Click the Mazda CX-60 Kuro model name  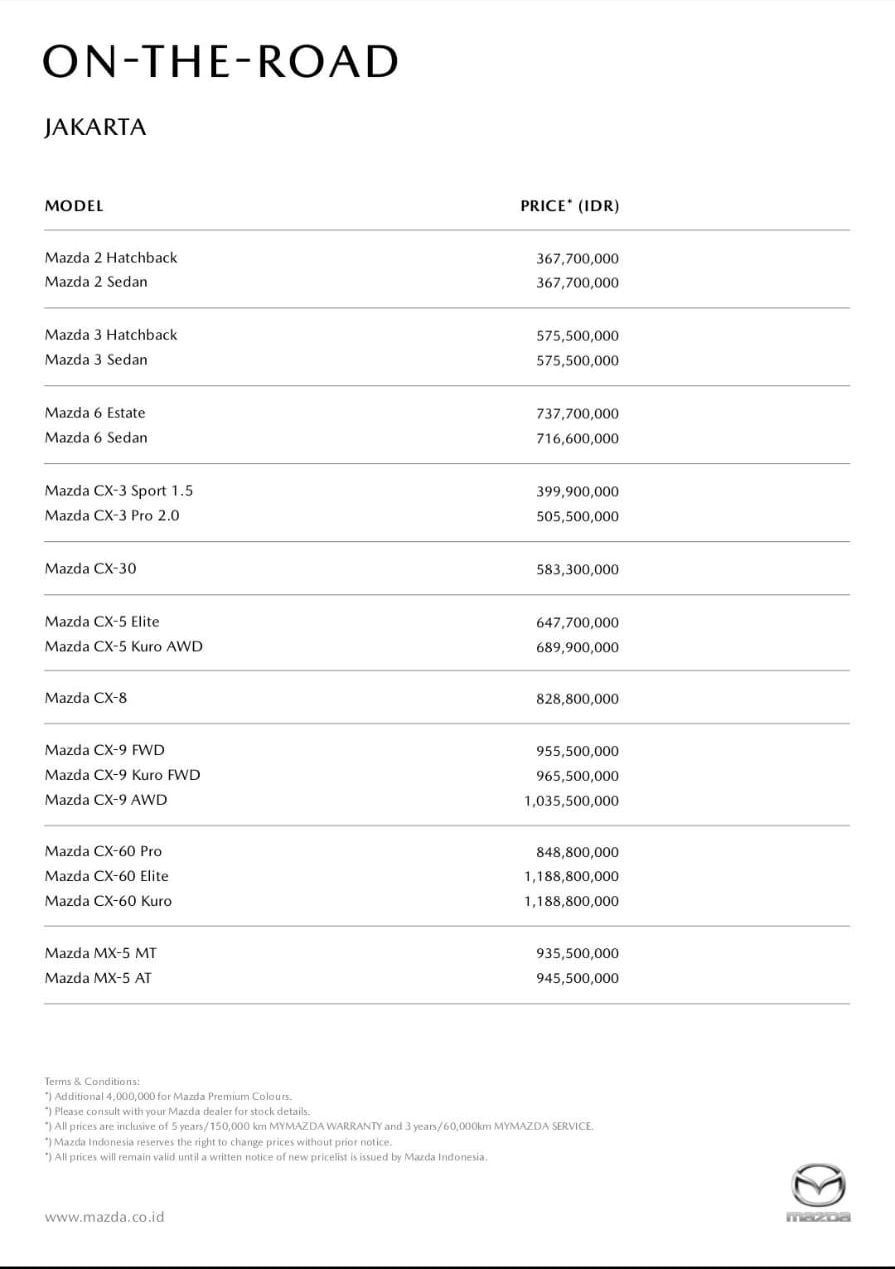108,901
